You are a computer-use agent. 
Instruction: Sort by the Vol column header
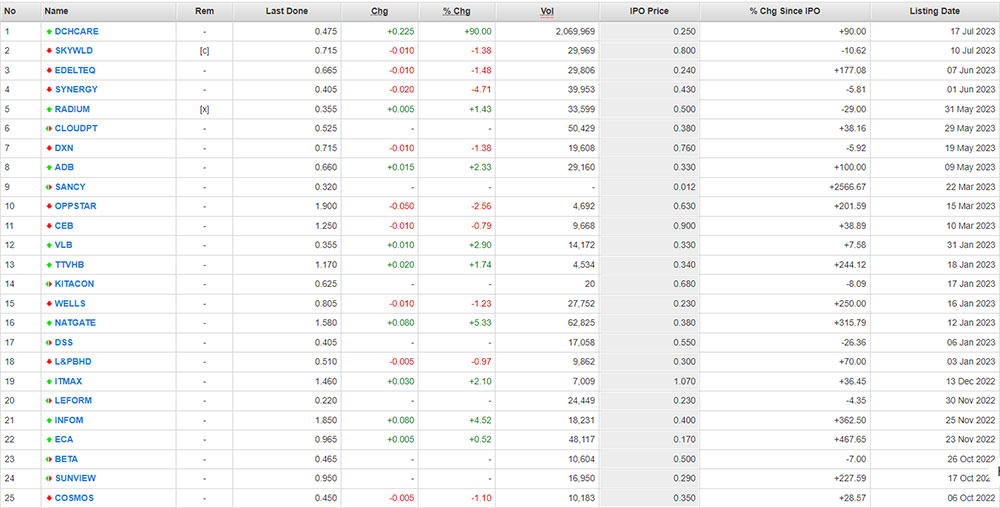[x=547, y=11]
